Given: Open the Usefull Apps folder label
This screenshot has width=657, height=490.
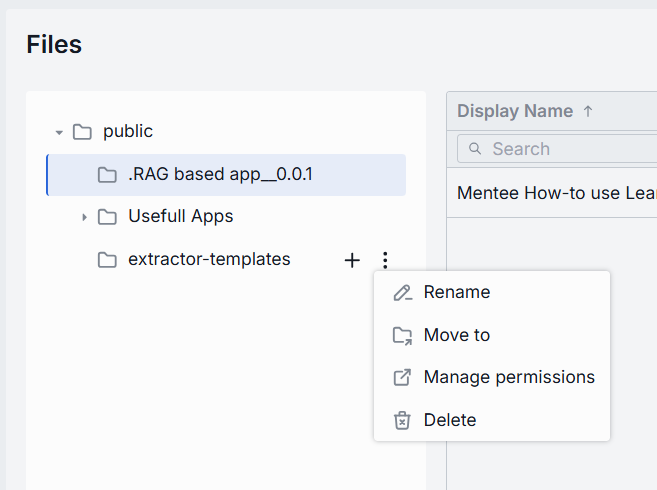Looking at the screenshot, I should pyautogui.click(x=180, y=217).
